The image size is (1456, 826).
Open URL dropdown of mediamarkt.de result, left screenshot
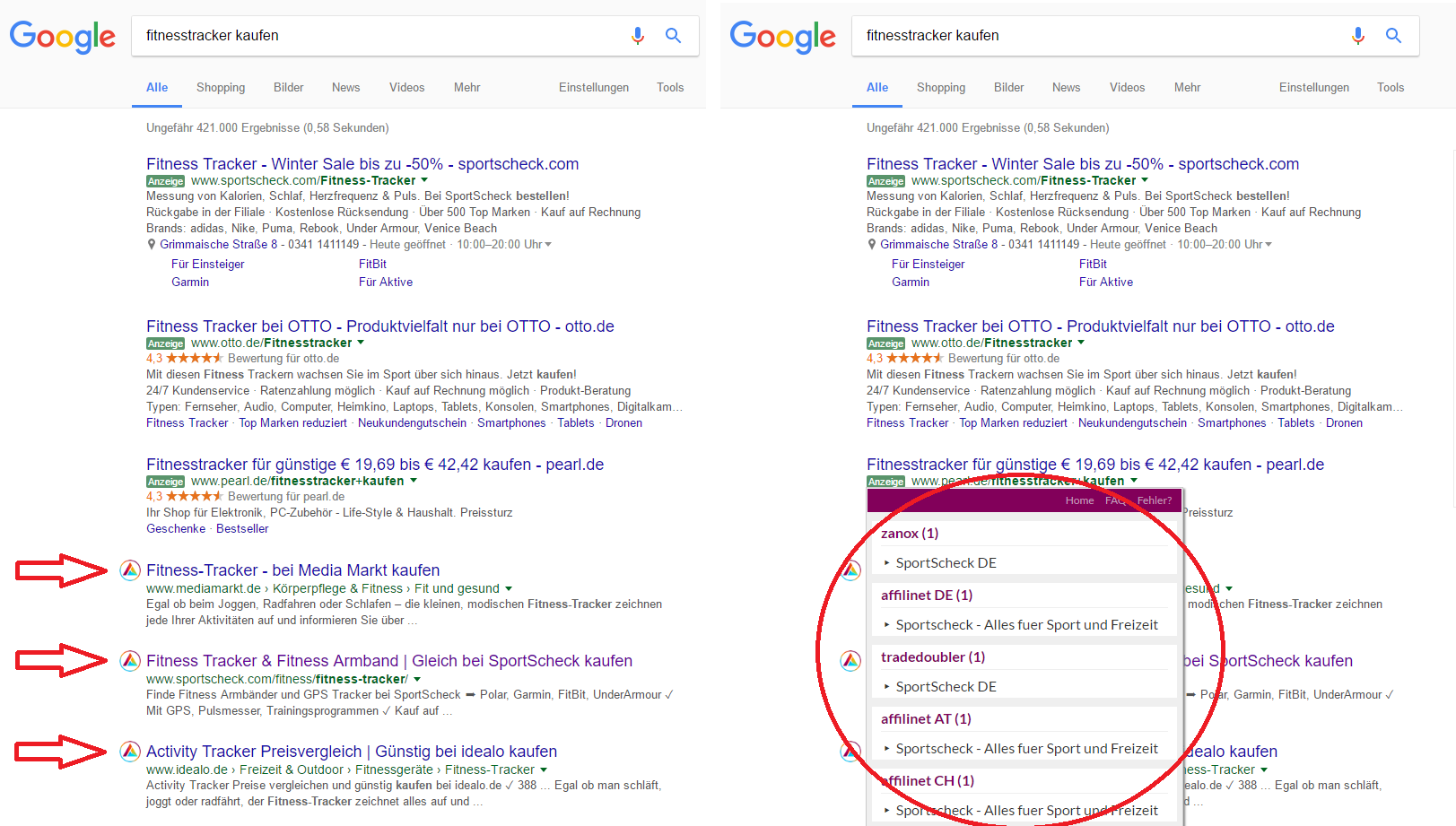tap(509, 589)
